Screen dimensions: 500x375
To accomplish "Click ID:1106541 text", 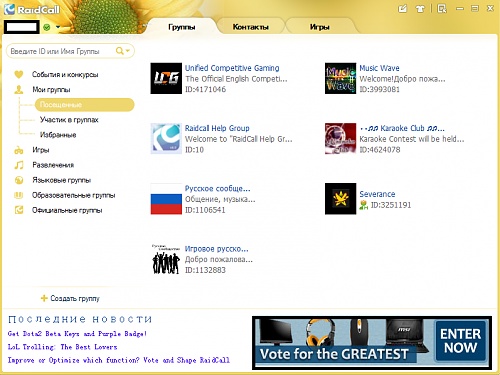I will pos(205,210).
